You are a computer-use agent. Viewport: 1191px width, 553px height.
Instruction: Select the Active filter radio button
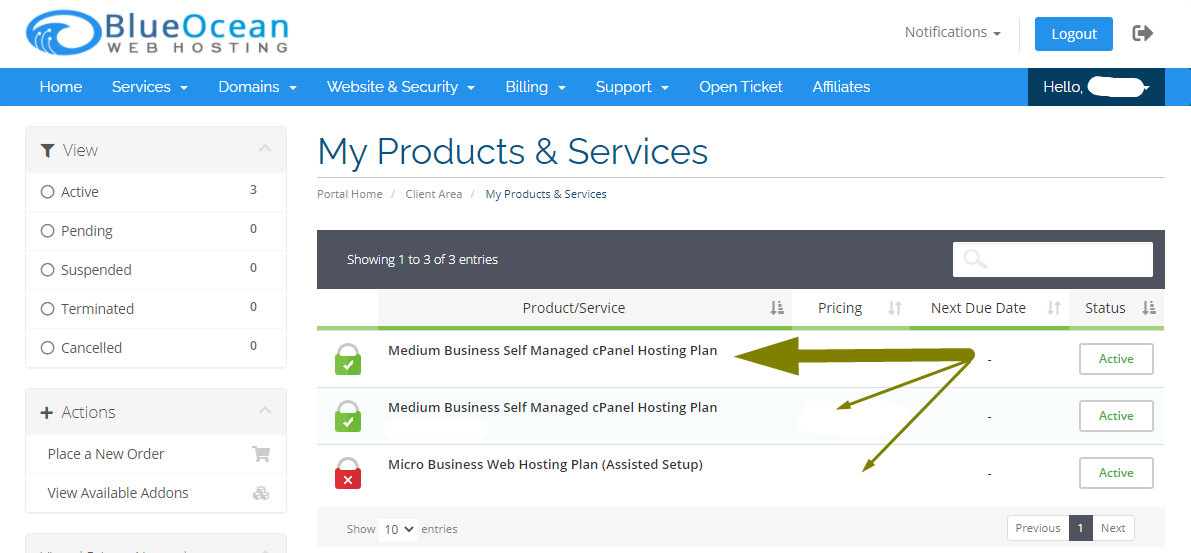[x=47, y=192]
